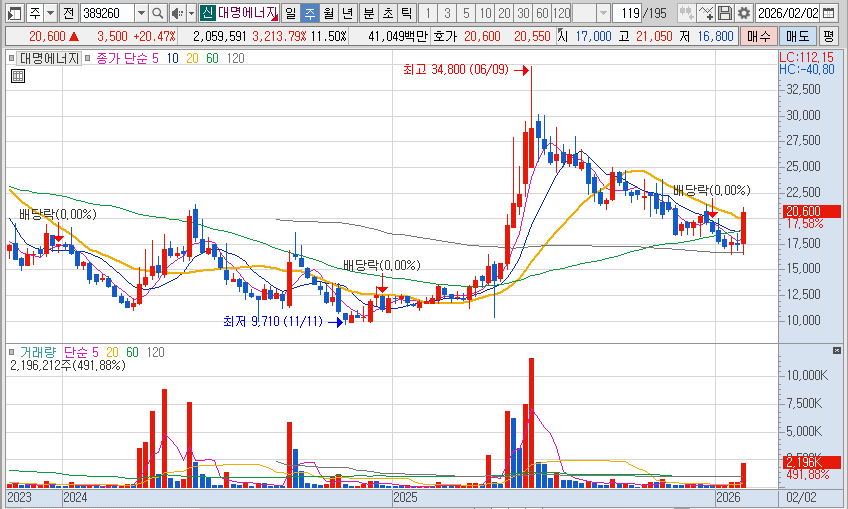This screenshot has width=848, height=509.
Task: Switch to yearly 년 chart period
Action: click(x=347, y=12)
